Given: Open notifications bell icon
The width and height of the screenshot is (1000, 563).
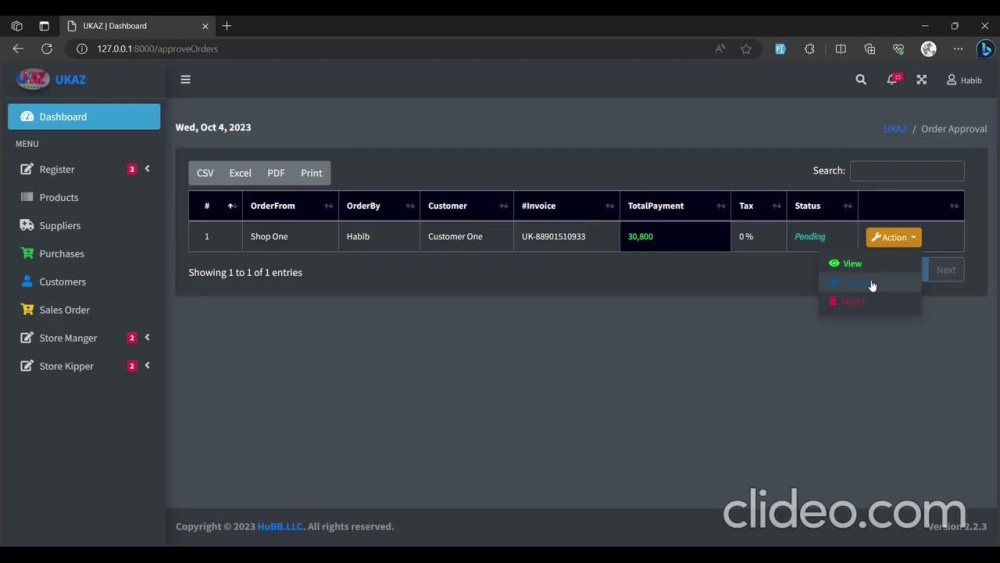Looking at the screenshot, I should point(892,80).
